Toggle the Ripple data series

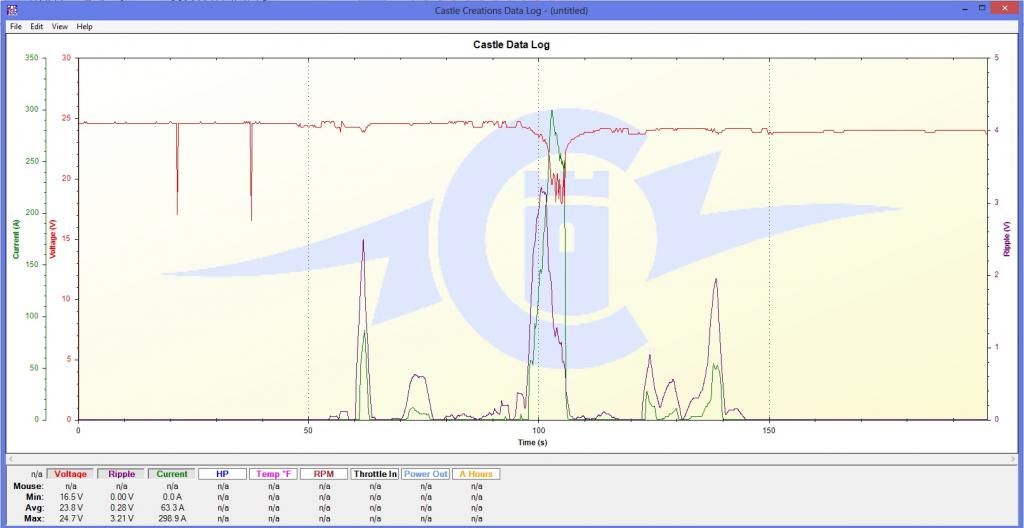[x=121, y=474]
